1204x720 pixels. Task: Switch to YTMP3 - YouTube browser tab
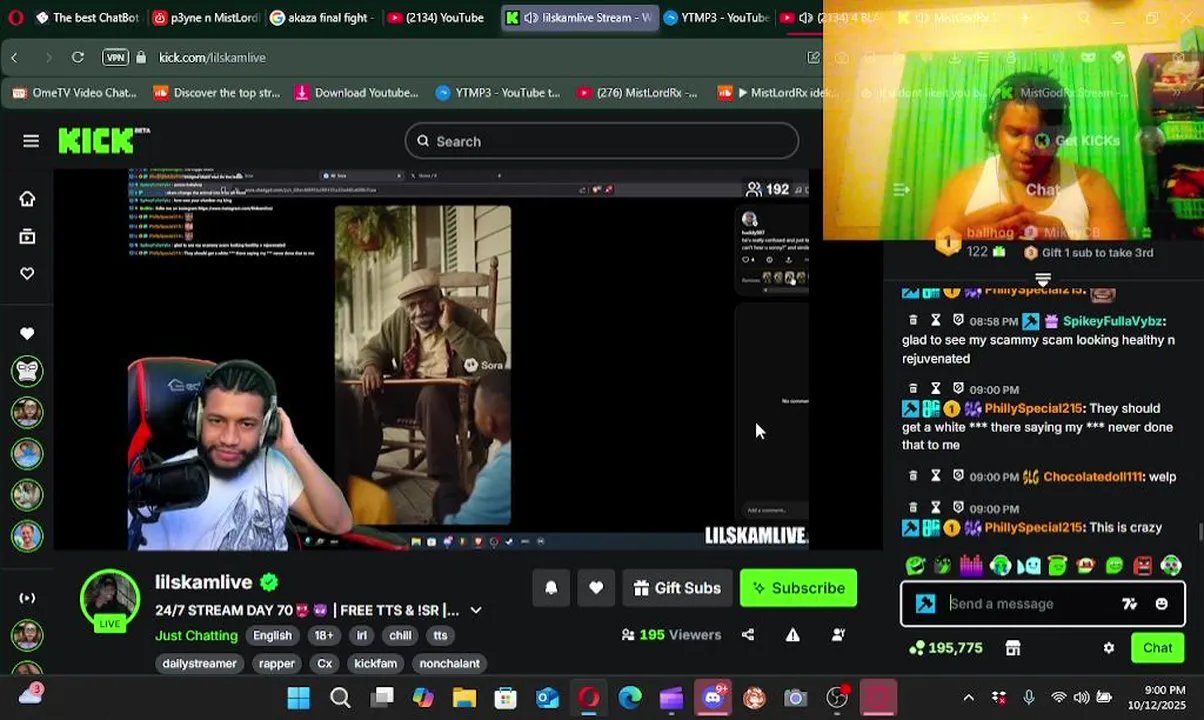tap(717, 17)
